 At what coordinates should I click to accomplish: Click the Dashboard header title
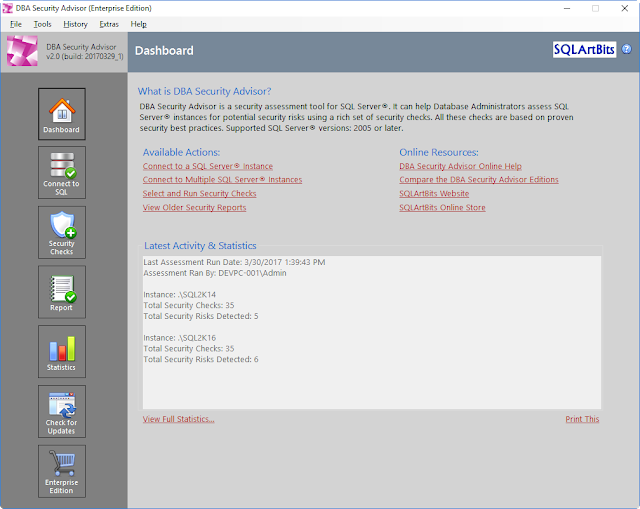[164, 51]
